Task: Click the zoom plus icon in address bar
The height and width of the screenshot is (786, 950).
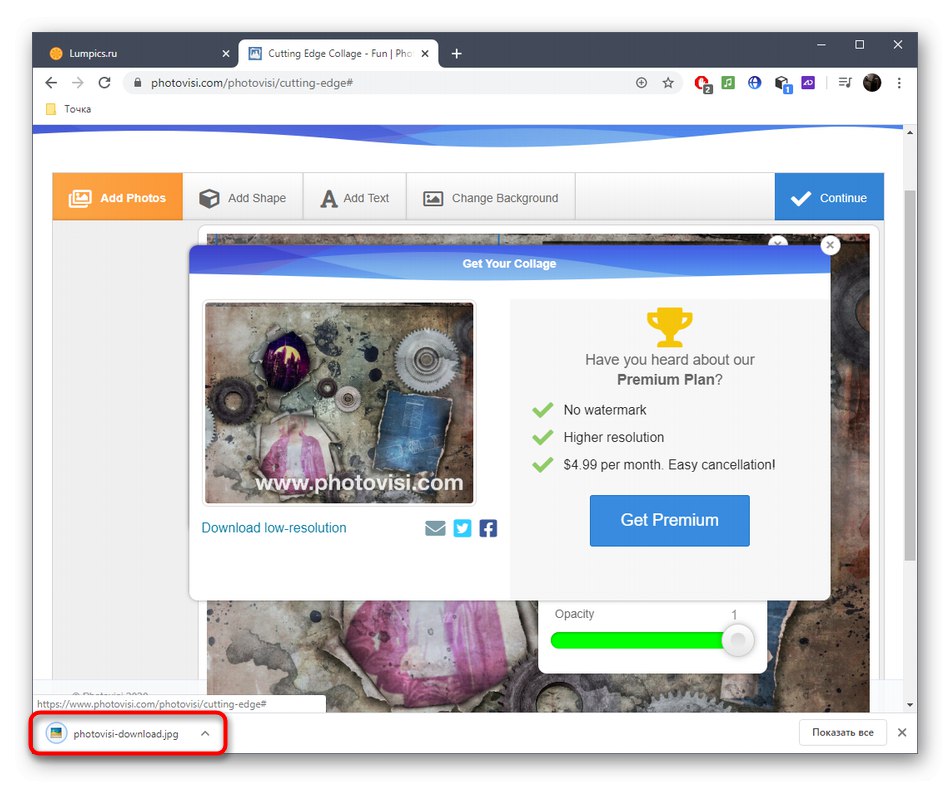Action: 642,82
